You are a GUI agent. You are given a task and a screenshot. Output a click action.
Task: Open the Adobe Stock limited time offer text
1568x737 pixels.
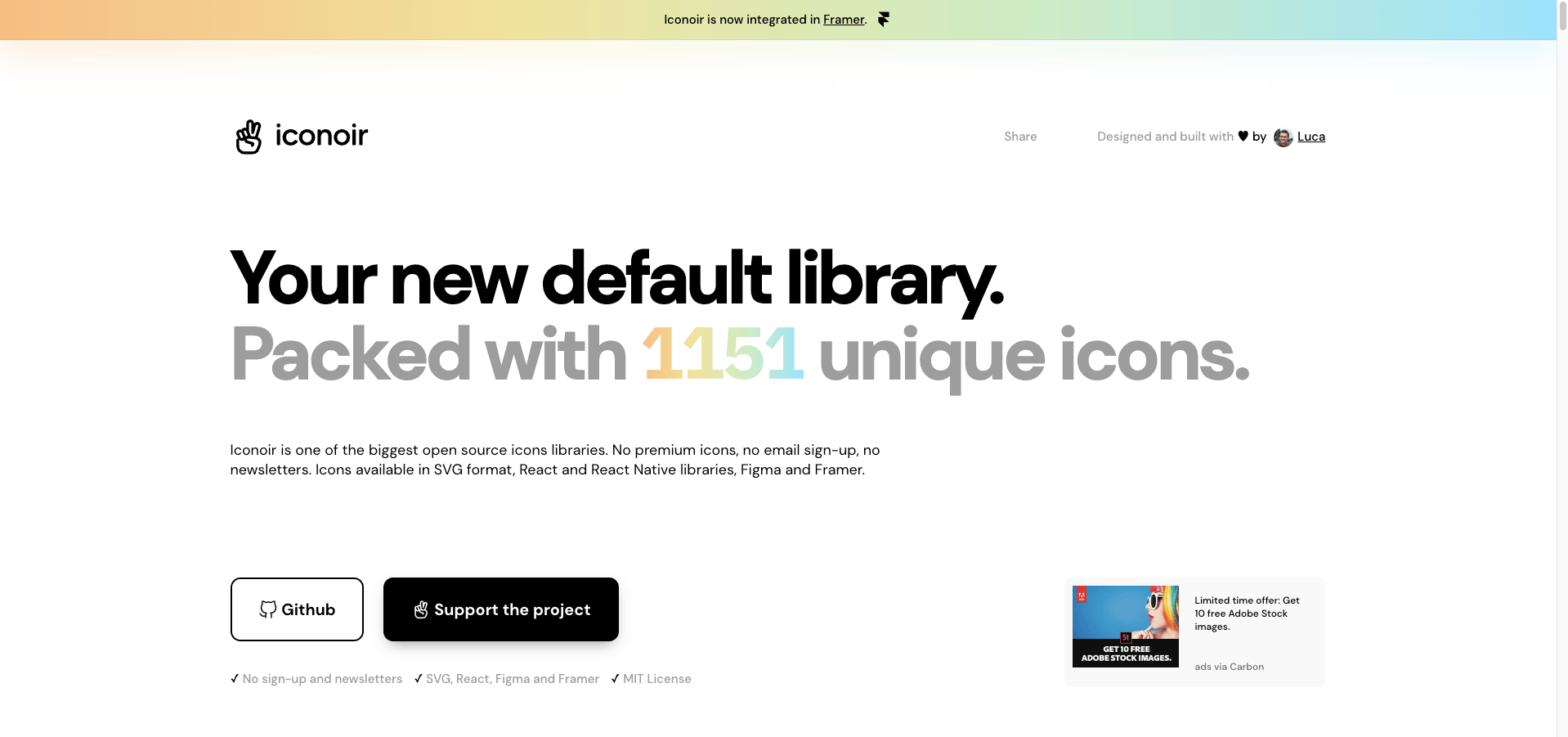click(x=1247, y=613)
